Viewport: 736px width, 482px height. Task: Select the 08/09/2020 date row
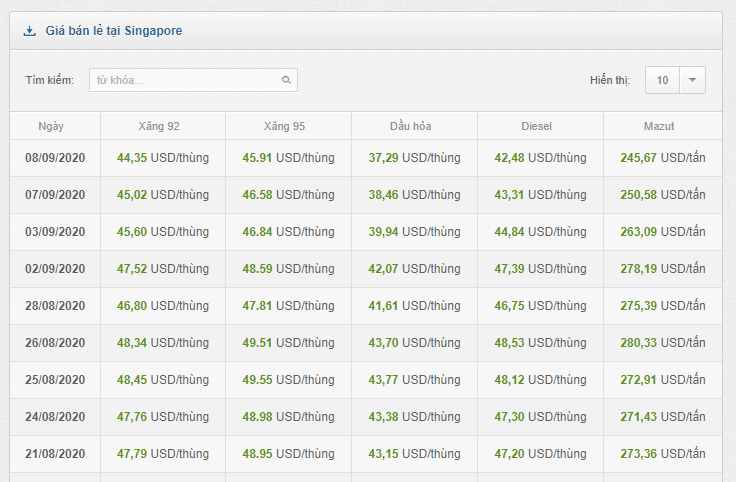pyautogui.click(x=366, y=158)
